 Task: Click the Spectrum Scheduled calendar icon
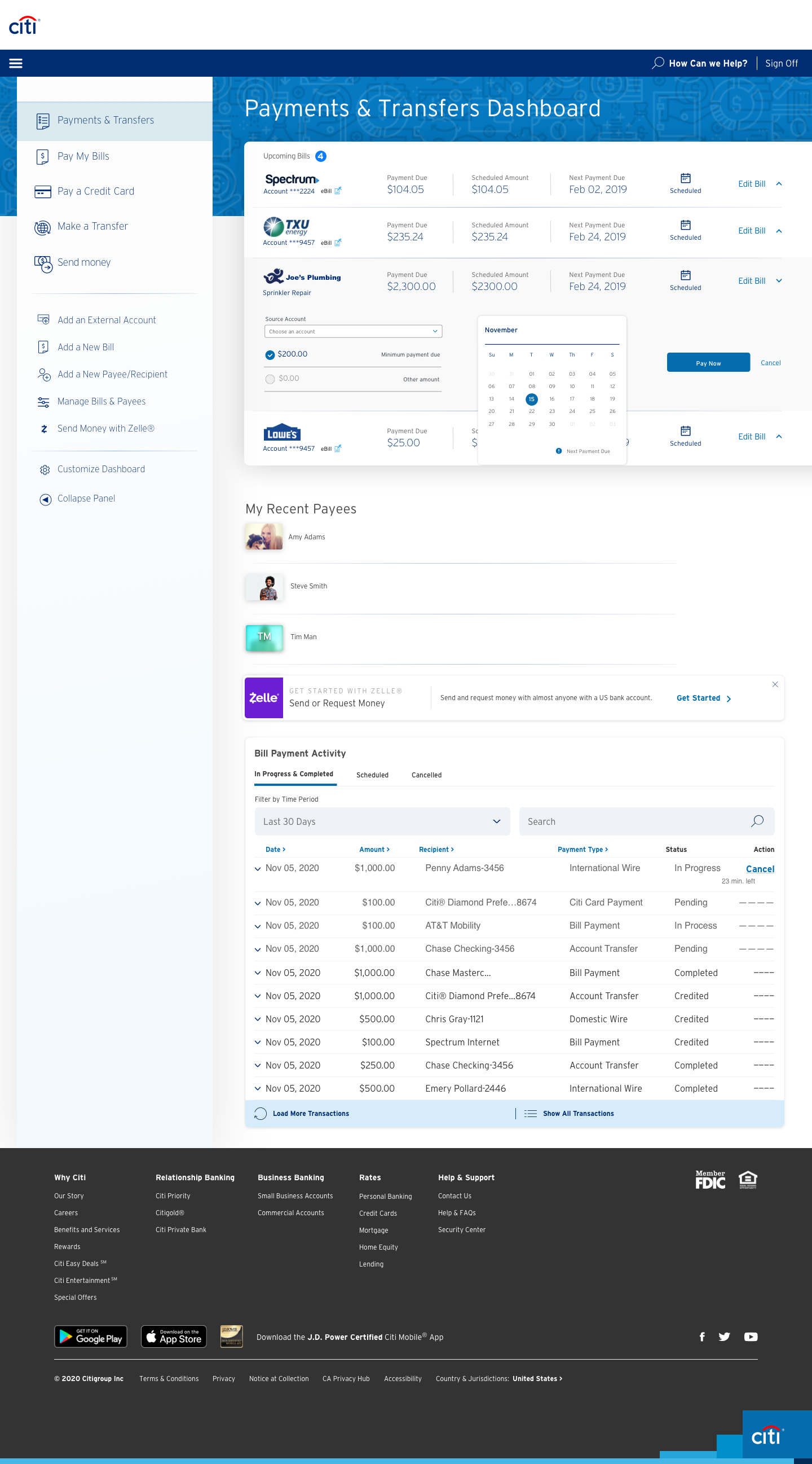[685, 178]
